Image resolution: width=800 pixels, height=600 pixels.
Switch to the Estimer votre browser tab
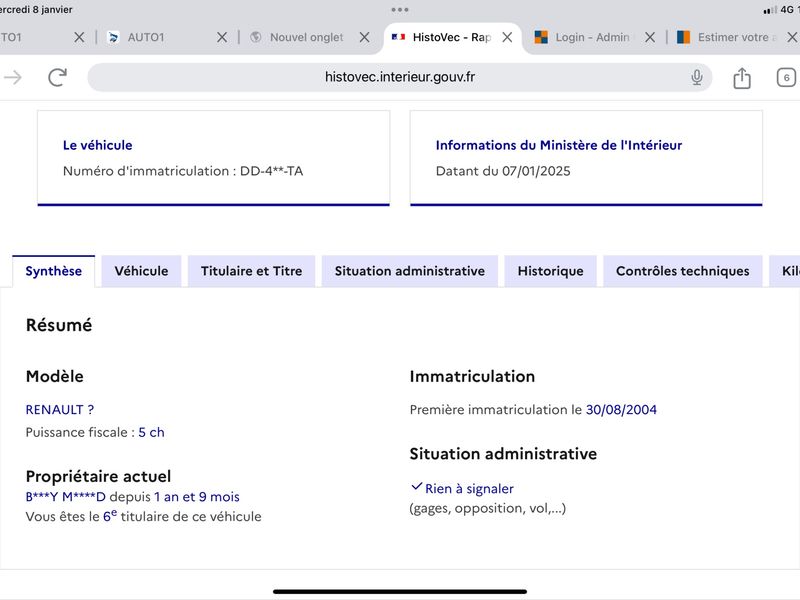tap(736, 37)
